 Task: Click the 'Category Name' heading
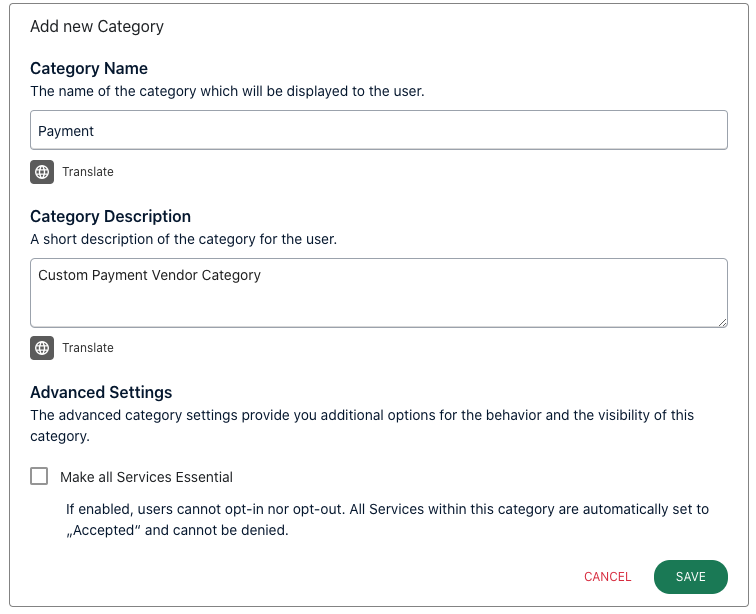89,68
